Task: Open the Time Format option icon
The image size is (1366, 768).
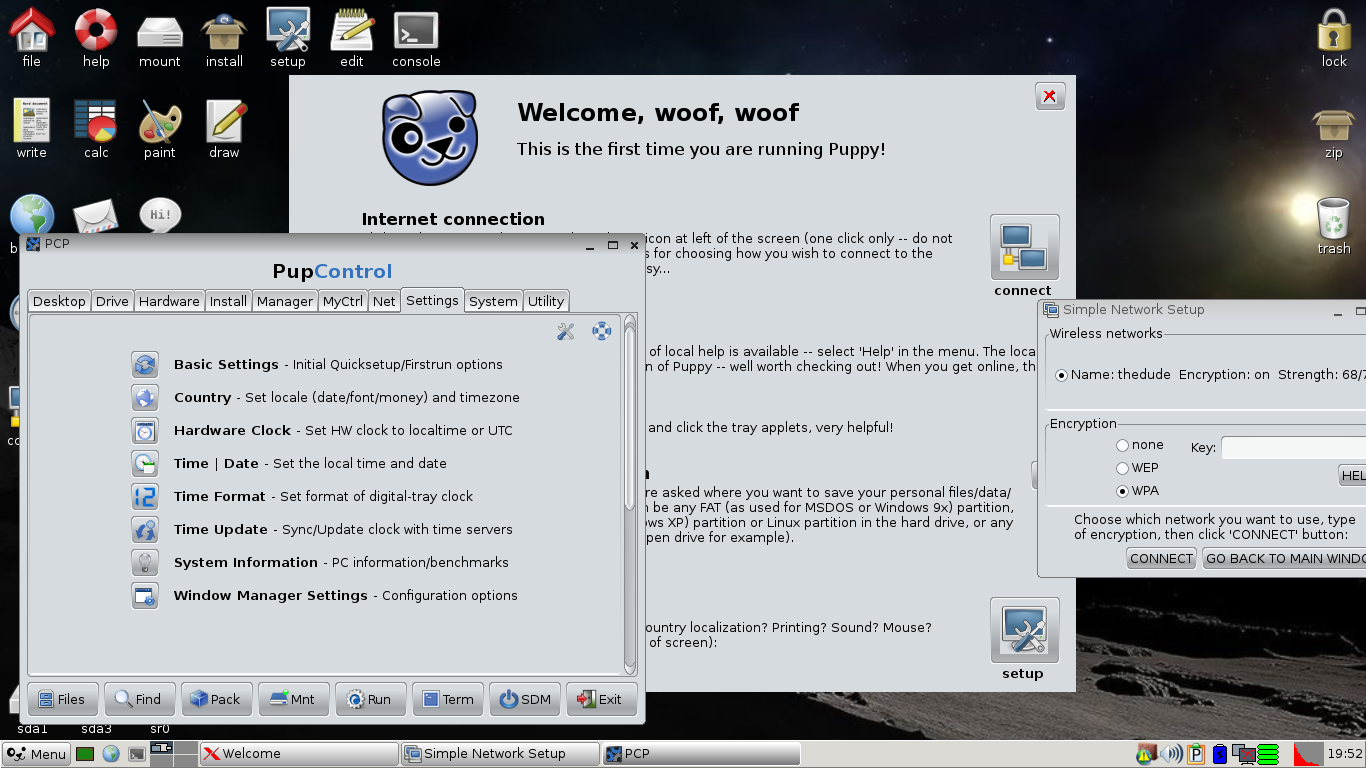Action: click(145, 497)
